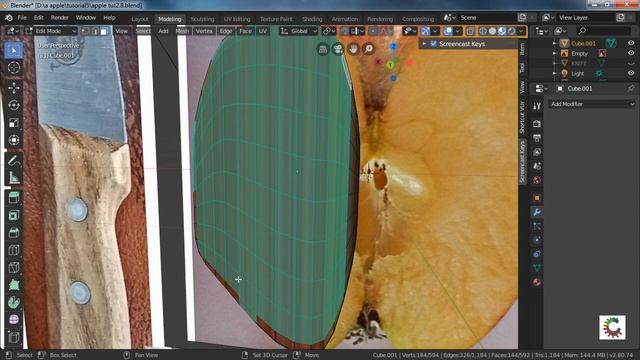This screenshot has width=640, height=360.
Task: Select the Inset Faces tool
Action: [x=14, y=215]
